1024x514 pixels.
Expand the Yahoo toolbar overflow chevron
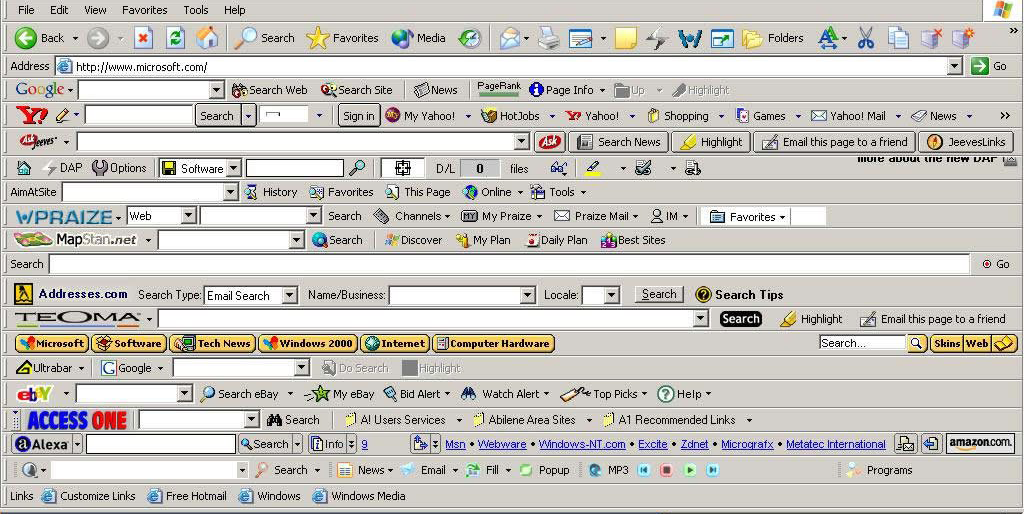click(1005, 116)
